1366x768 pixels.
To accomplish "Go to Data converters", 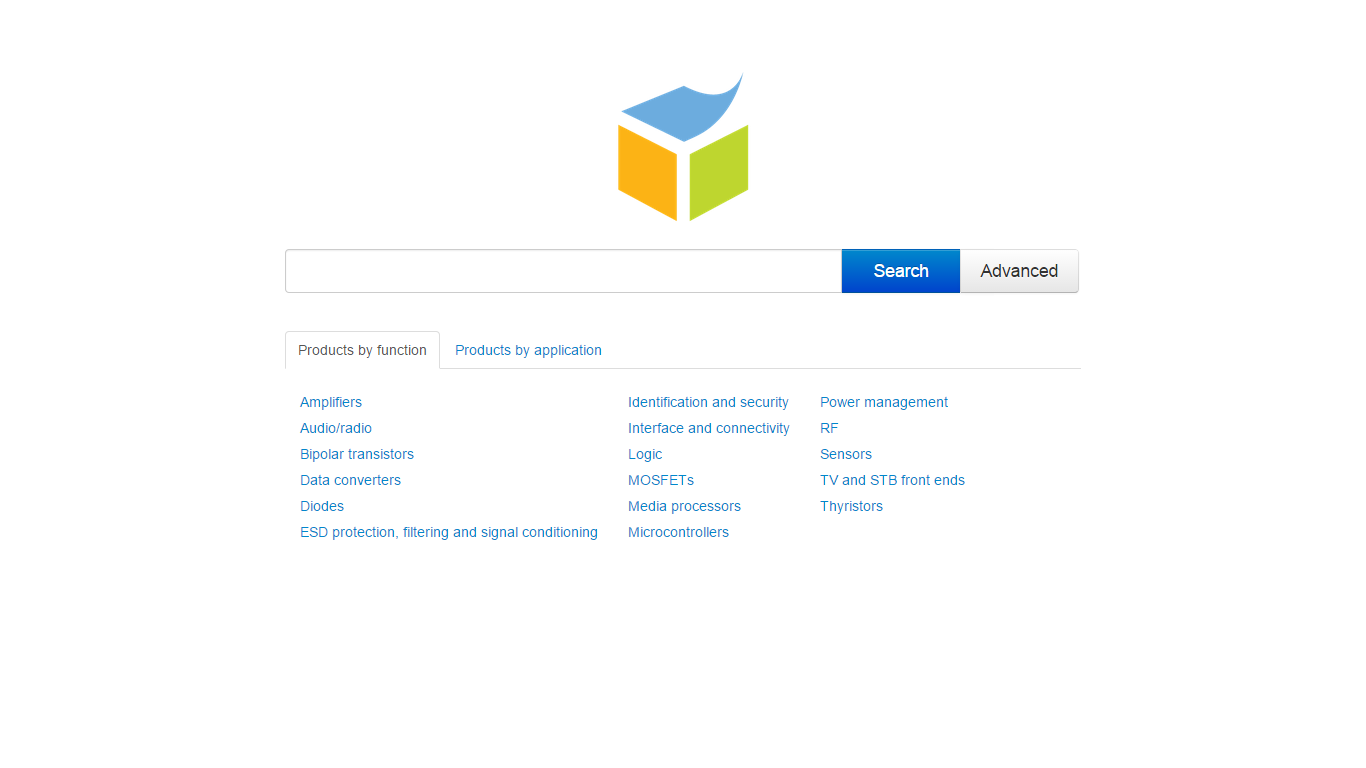I will [x=350, y=480].
